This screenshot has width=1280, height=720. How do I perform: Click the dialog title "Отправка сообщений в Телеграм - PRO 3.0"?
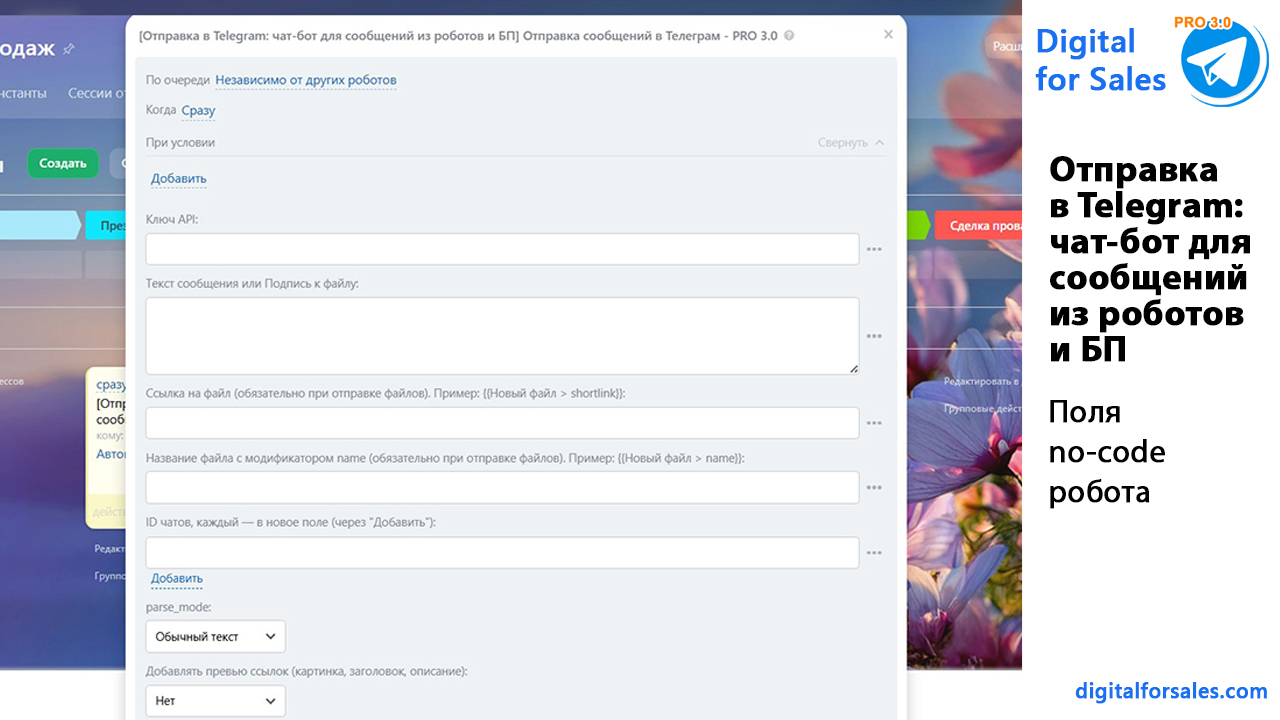pyautogui.click(x=649, y=35)
